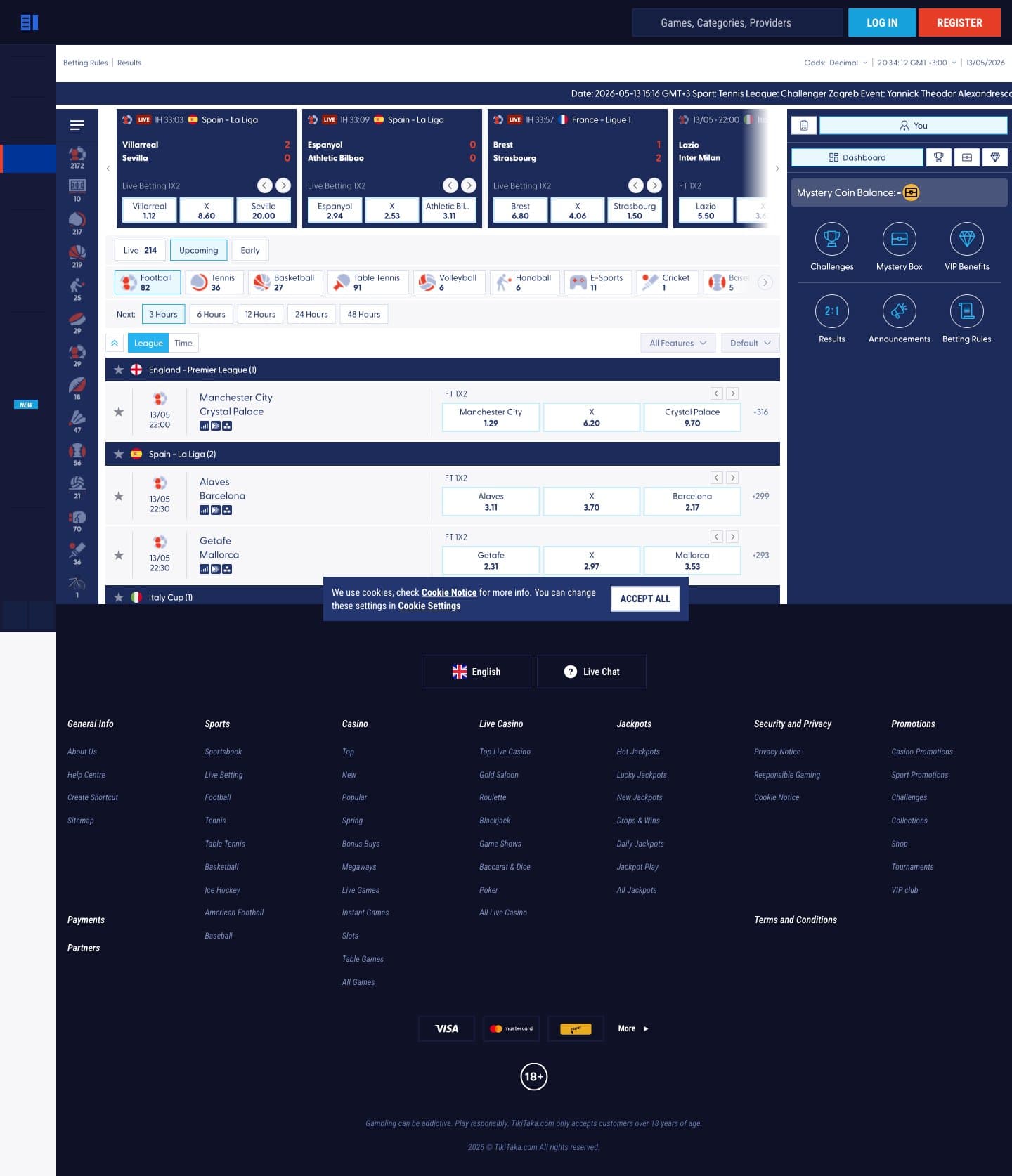
Task: Collapse all leagues with double-chevron button
Action: [115, 343]
